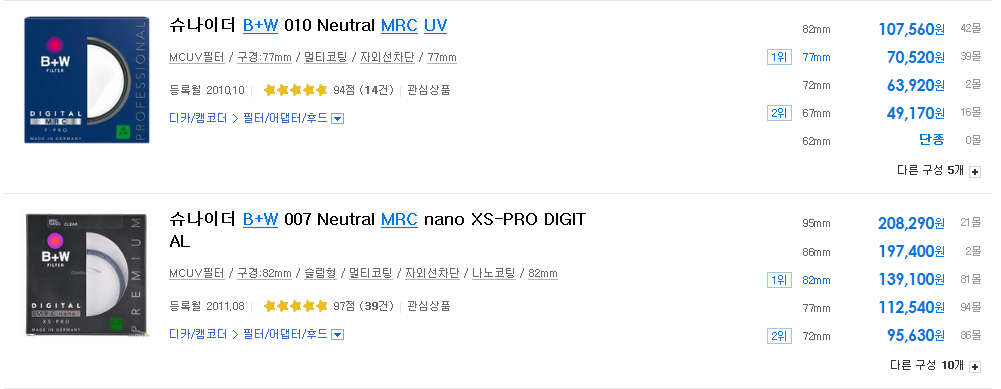Screen dimensions: 1001x389
Task: Click the 자외선차단 spec tag in first product
Action: tap(387, 57)
